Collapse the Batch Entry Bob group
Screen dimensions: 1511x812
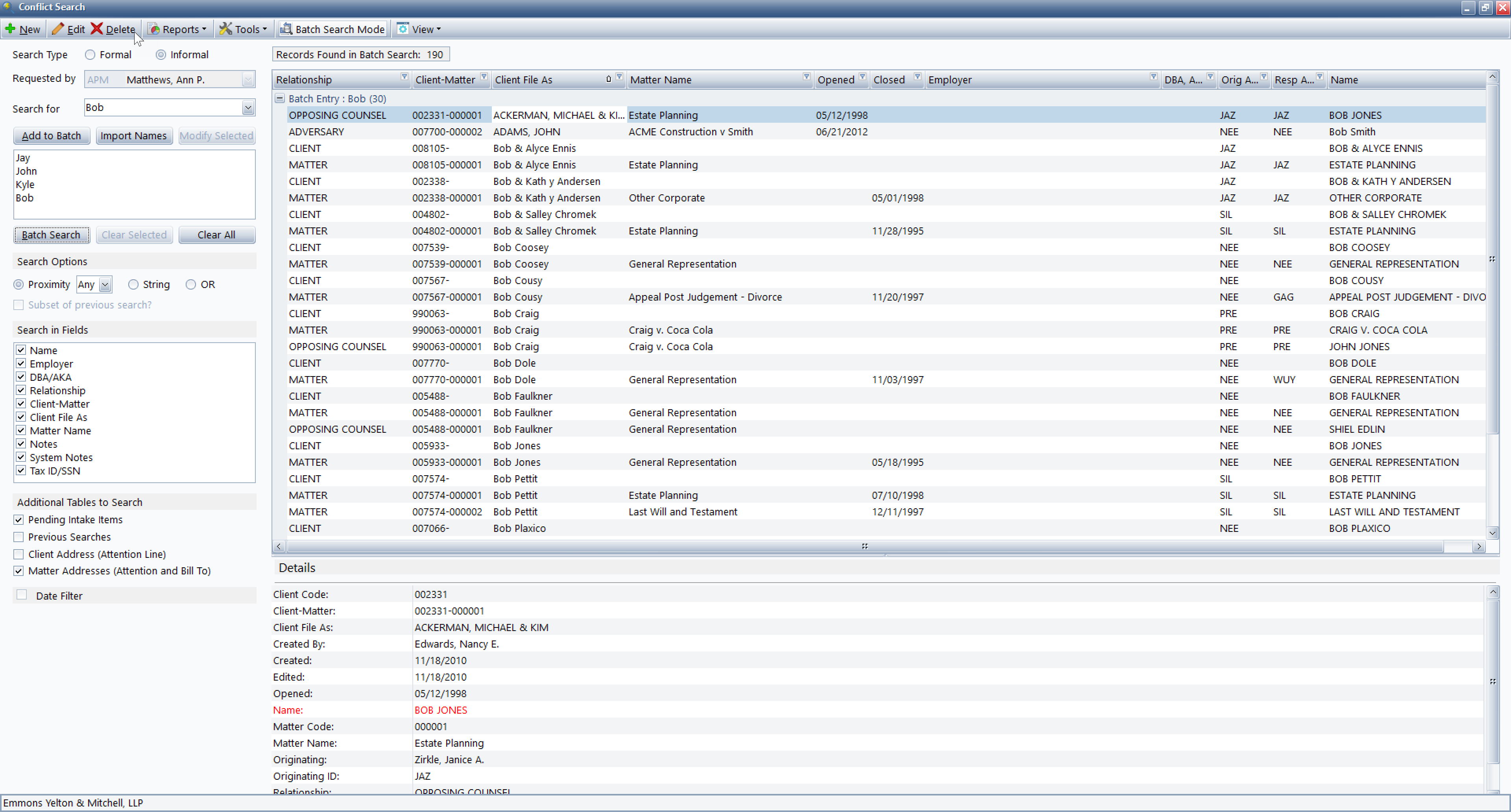[280, 98]
